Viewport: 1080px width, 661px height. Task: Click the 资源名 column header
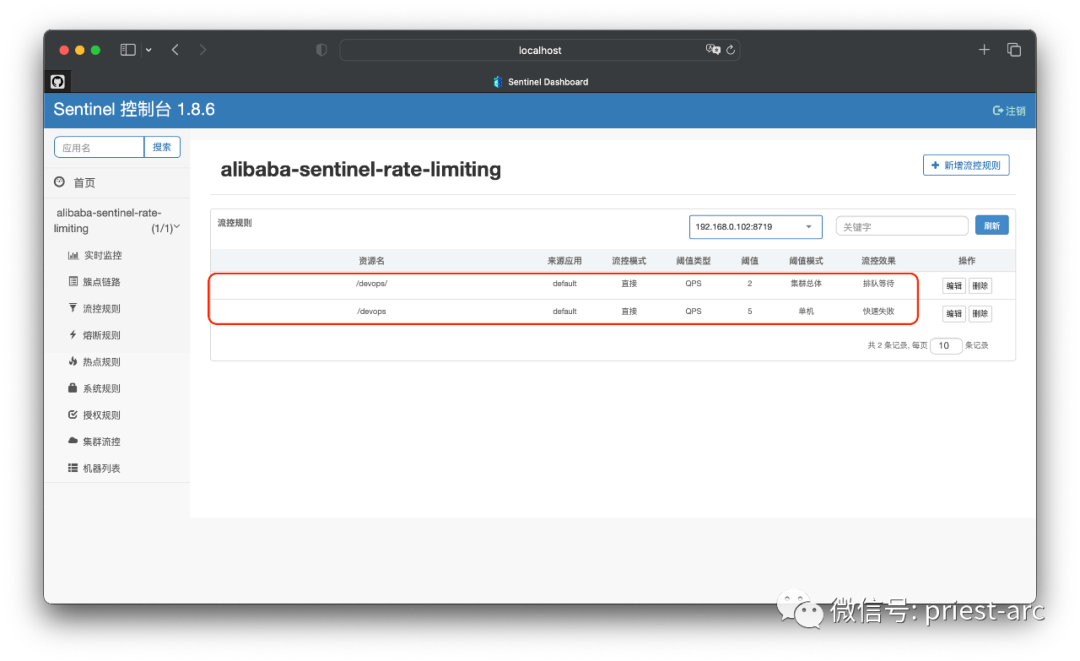(x=372, y=261)
